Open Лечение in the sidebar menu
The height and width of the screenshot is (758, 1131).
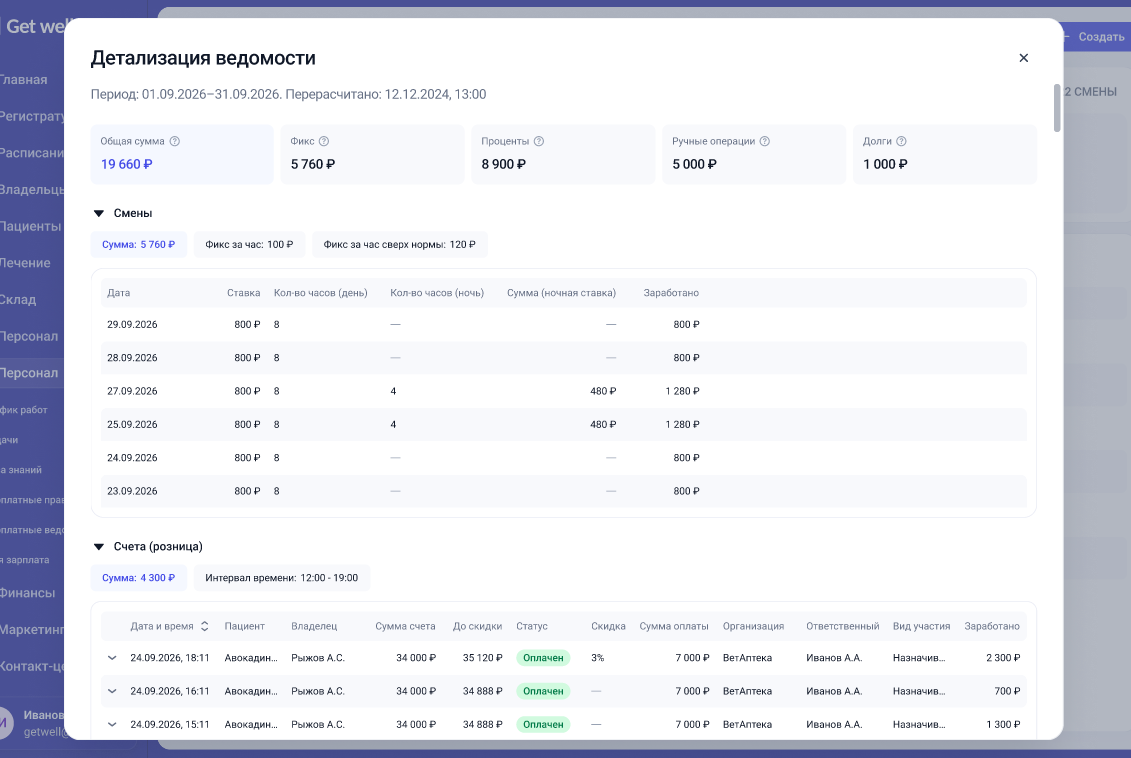(x=25, y=263)
